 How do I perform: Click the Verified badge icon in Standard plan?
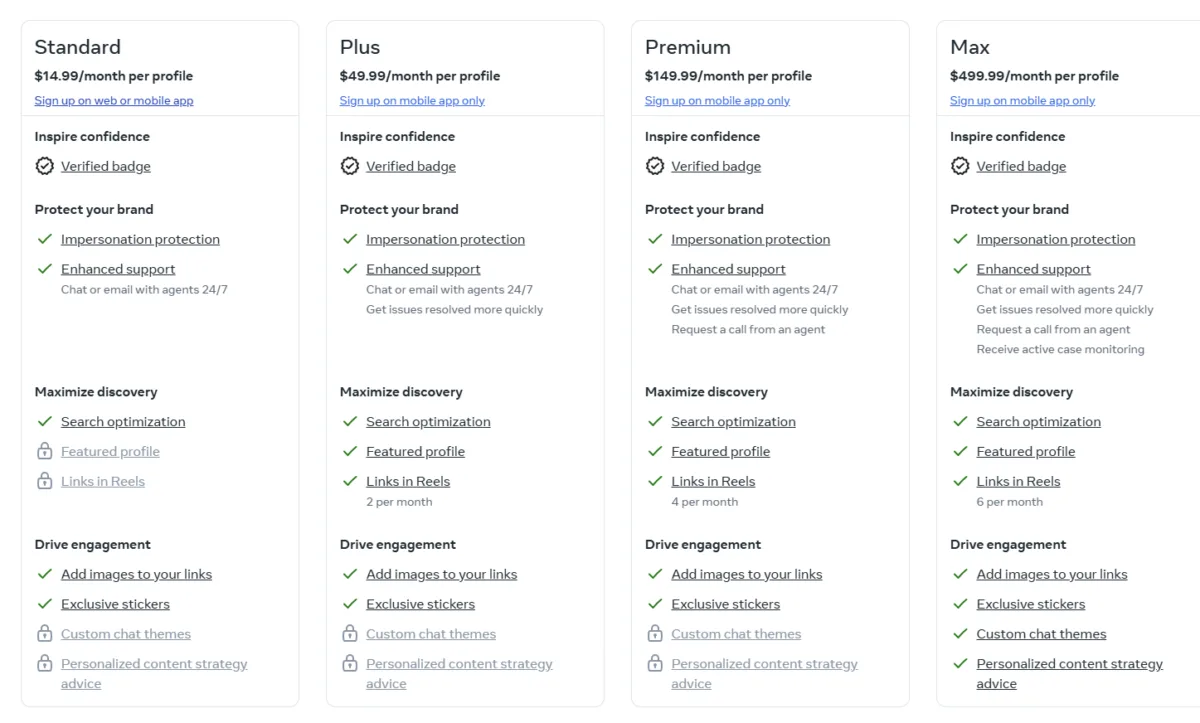(44, 166)
